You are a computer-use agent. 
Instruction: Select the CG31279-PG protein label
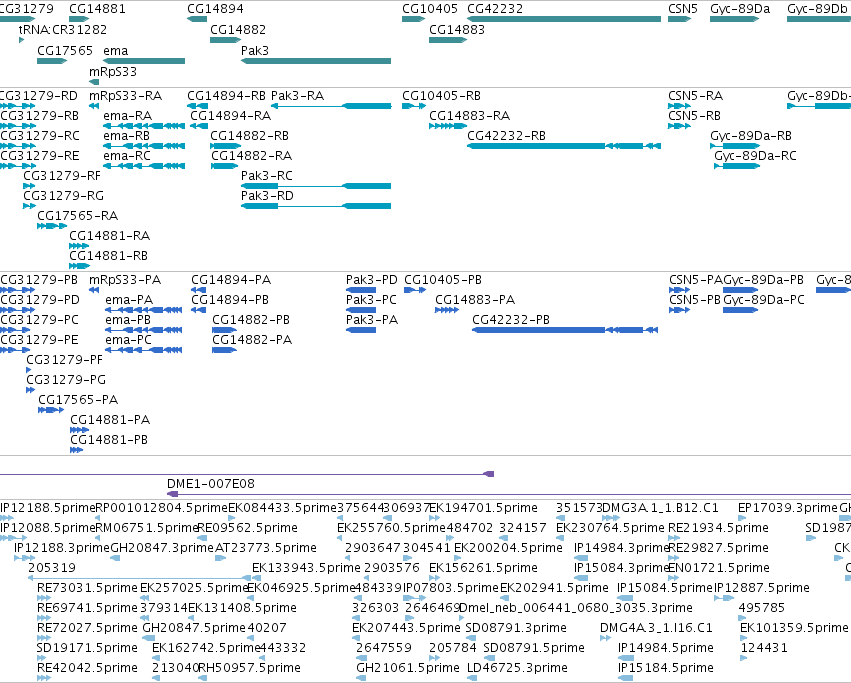tap(66, 380)
